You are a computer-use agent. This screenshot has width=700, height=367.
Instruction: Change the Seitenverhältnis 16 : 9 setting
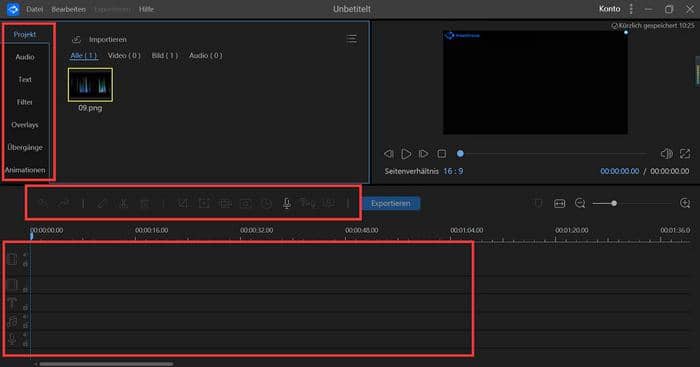coord(453,171)
